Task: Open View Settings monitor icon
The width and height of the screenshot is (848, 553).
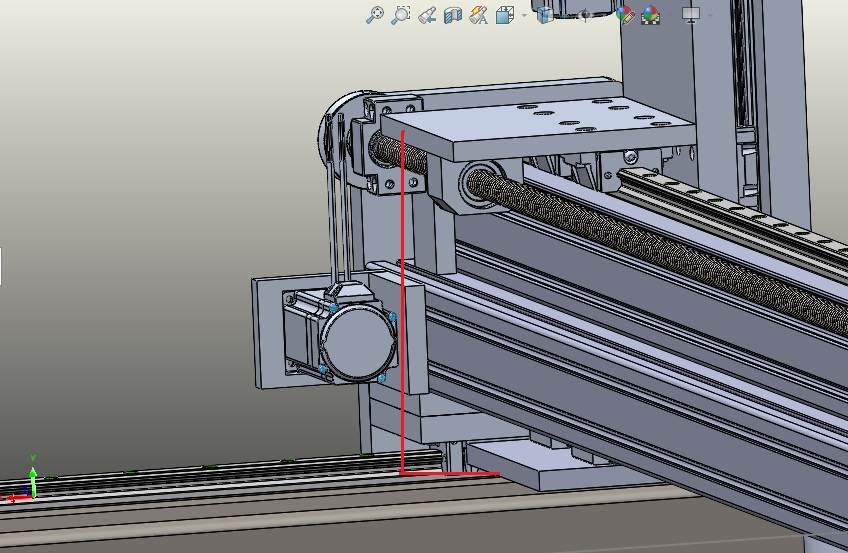Action: point(690,15)
